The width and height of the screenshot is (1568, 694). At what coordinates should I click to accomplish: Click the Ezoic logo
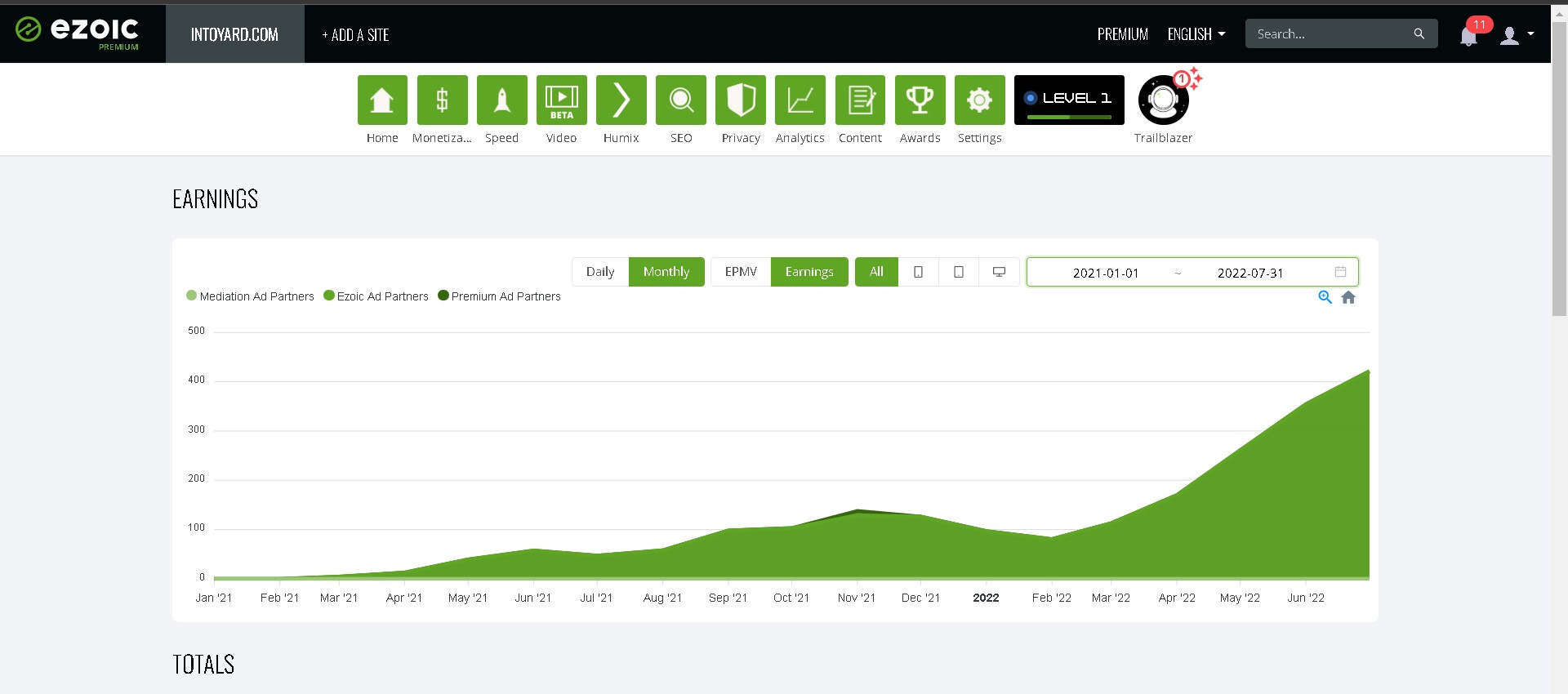click(78, 33)
